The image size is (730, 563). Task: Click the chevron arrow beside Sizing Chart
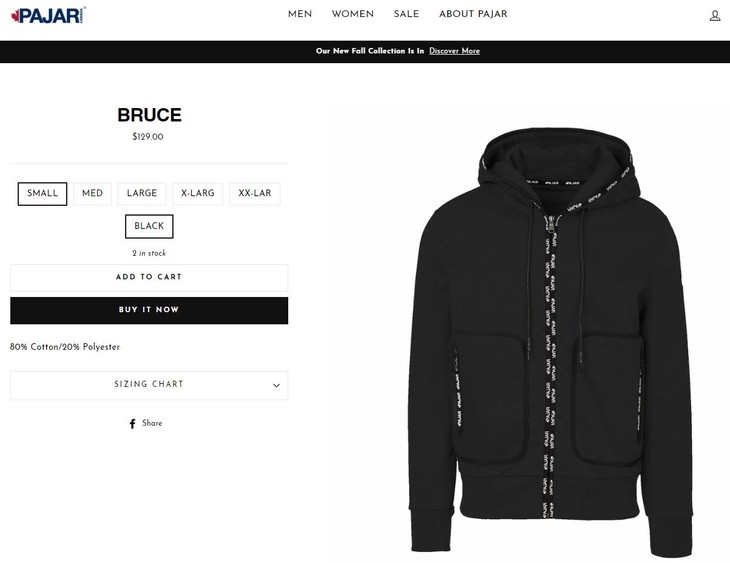[276, 385]
